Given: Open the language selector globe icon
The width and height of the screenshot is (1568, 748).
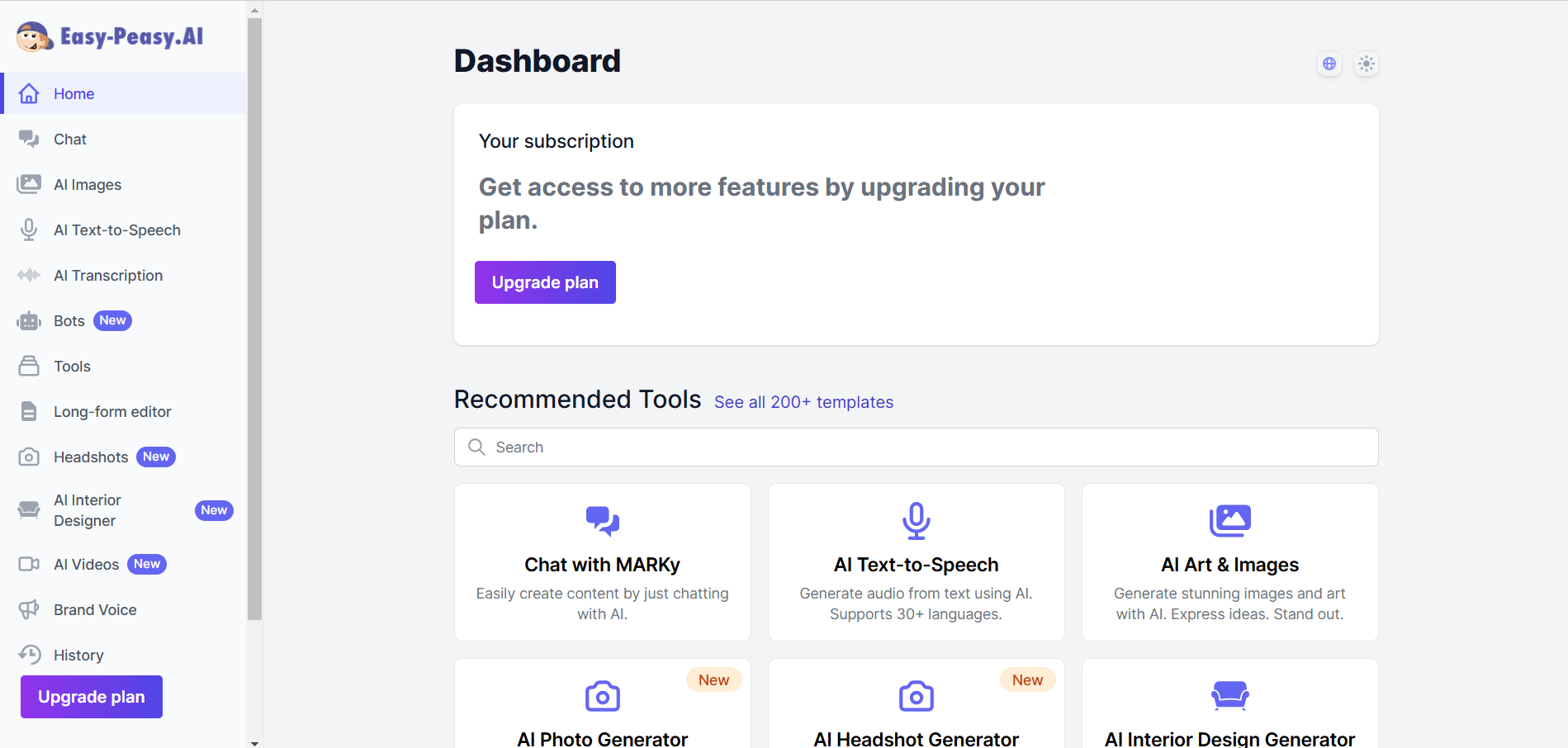Looking at the screenshot, I should click(x=1329, y=64).
